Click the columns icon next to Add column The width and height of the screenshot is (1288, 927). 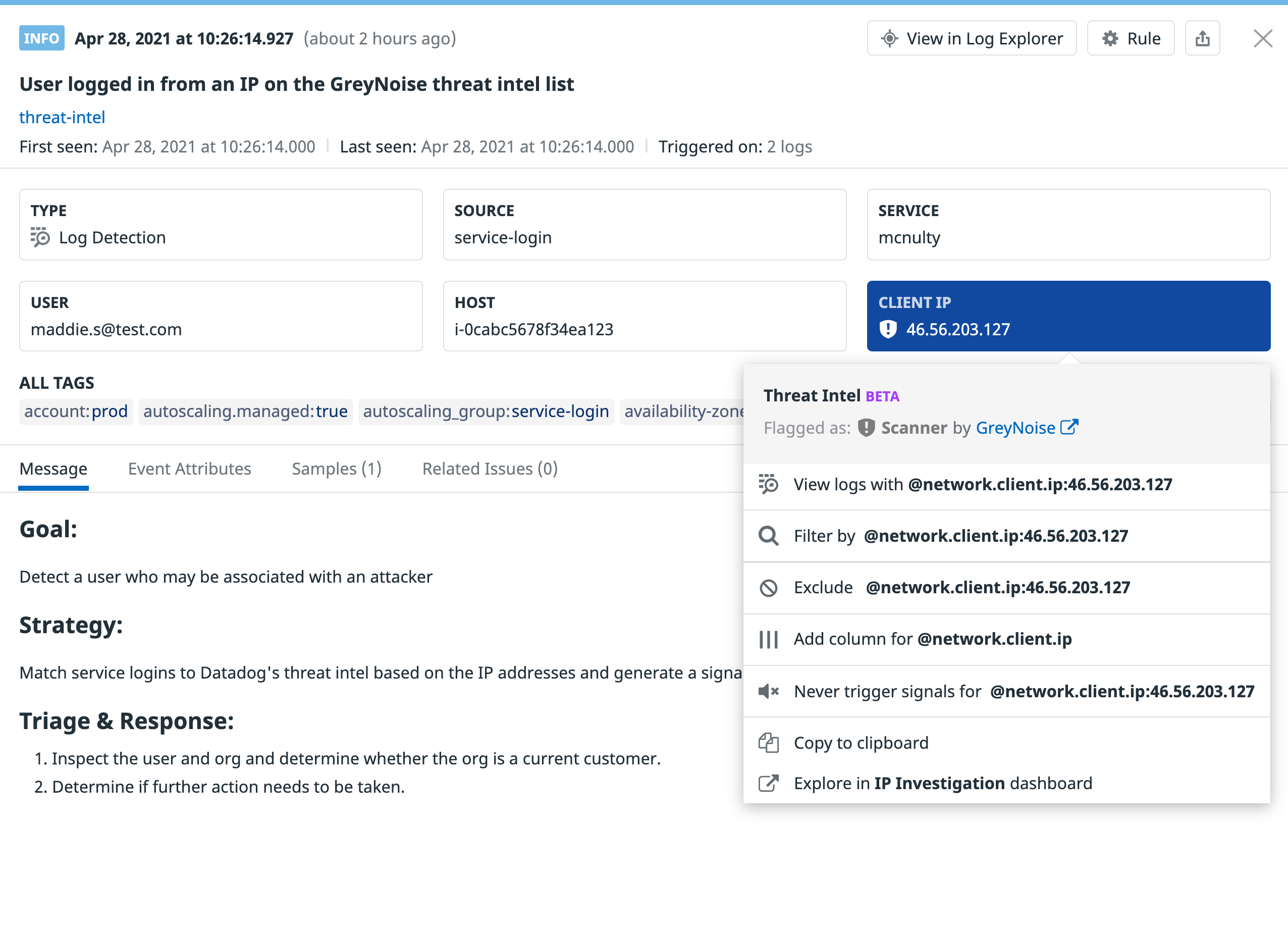pos(768,639)
